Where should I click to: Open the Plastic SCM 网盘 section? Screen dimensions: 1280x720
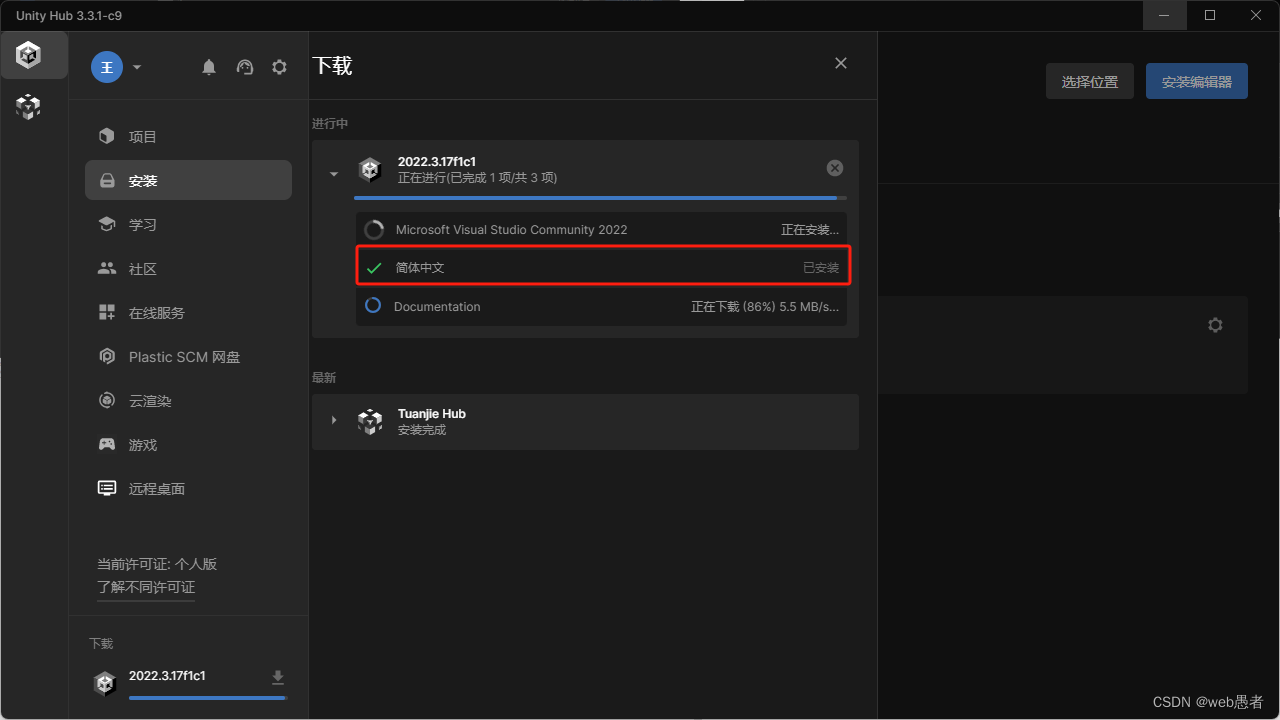point(189,356)
